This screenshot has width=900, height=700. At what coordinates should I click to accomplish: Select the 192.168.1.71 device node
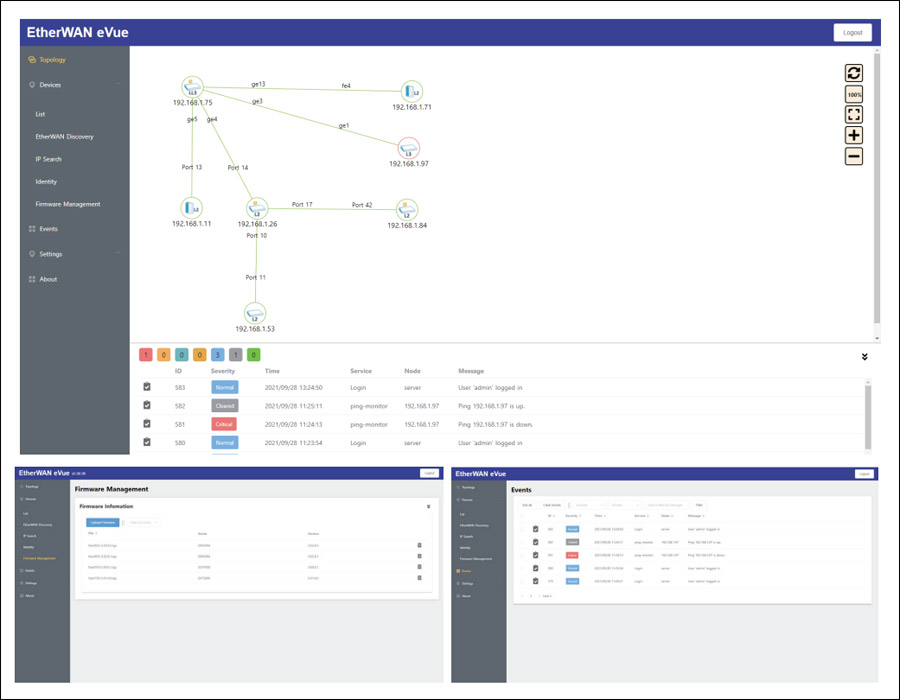click(x=411, y=93)
